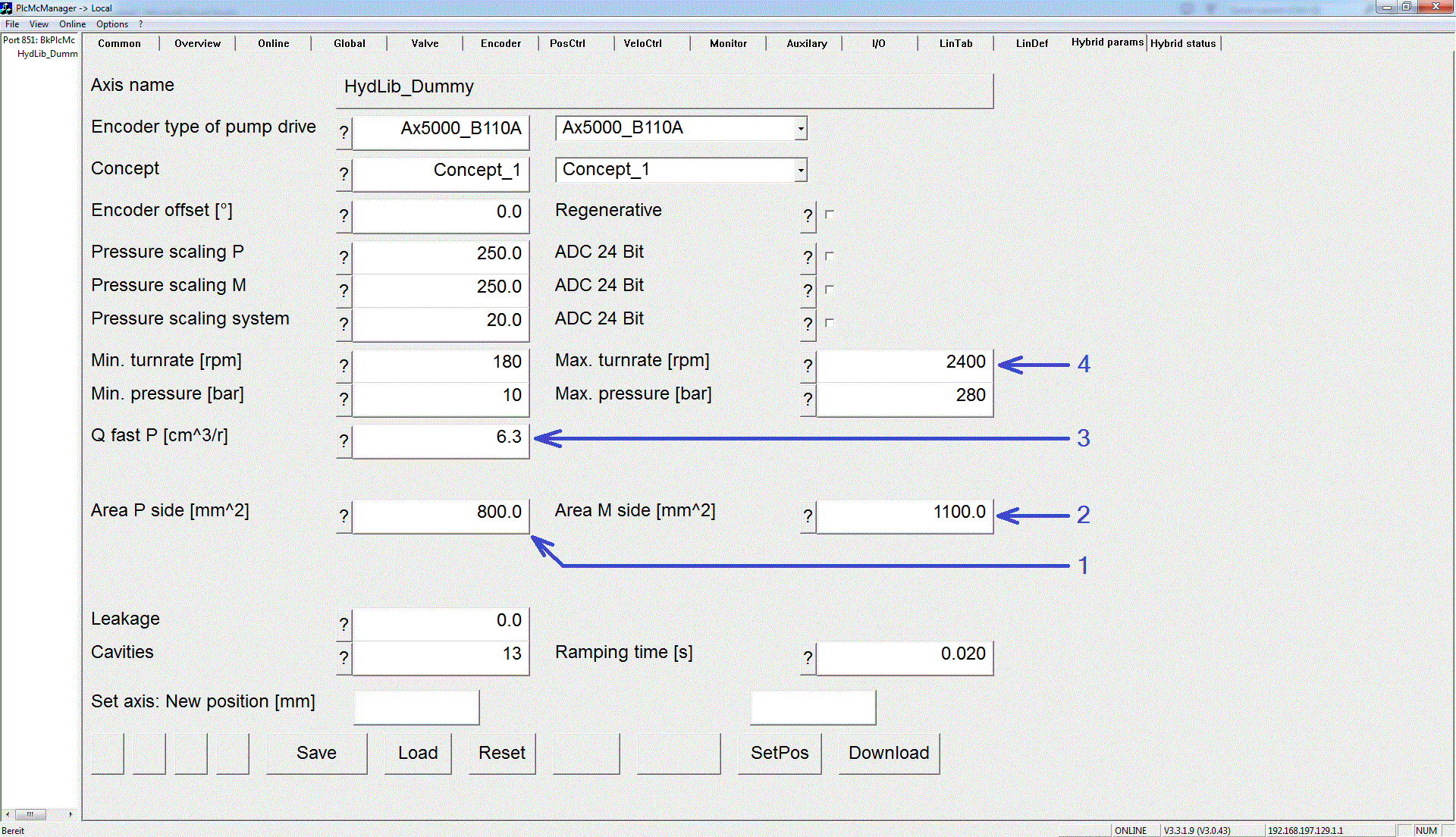Click the help '?' for Area P side
This screenshot has width=1456, height=837.
pos(344,516)
